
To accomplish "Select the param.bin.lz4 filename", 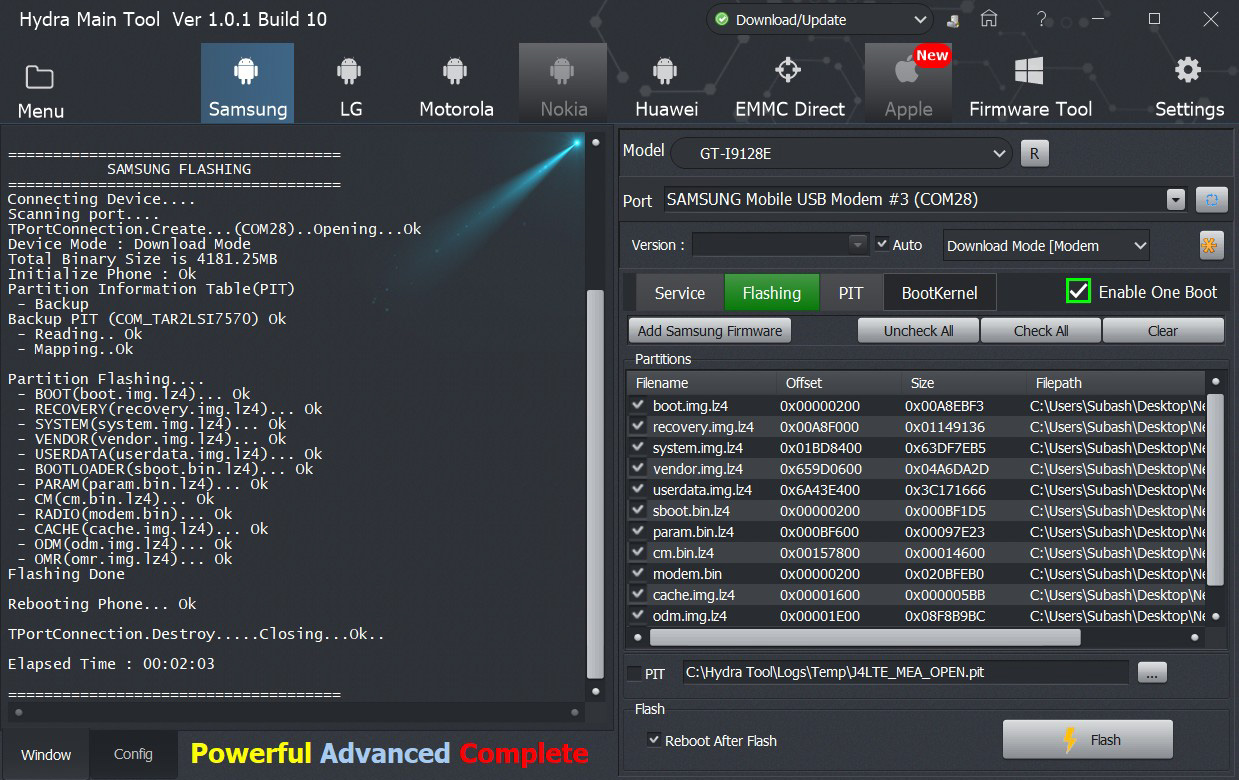I will tap(693, 531).
